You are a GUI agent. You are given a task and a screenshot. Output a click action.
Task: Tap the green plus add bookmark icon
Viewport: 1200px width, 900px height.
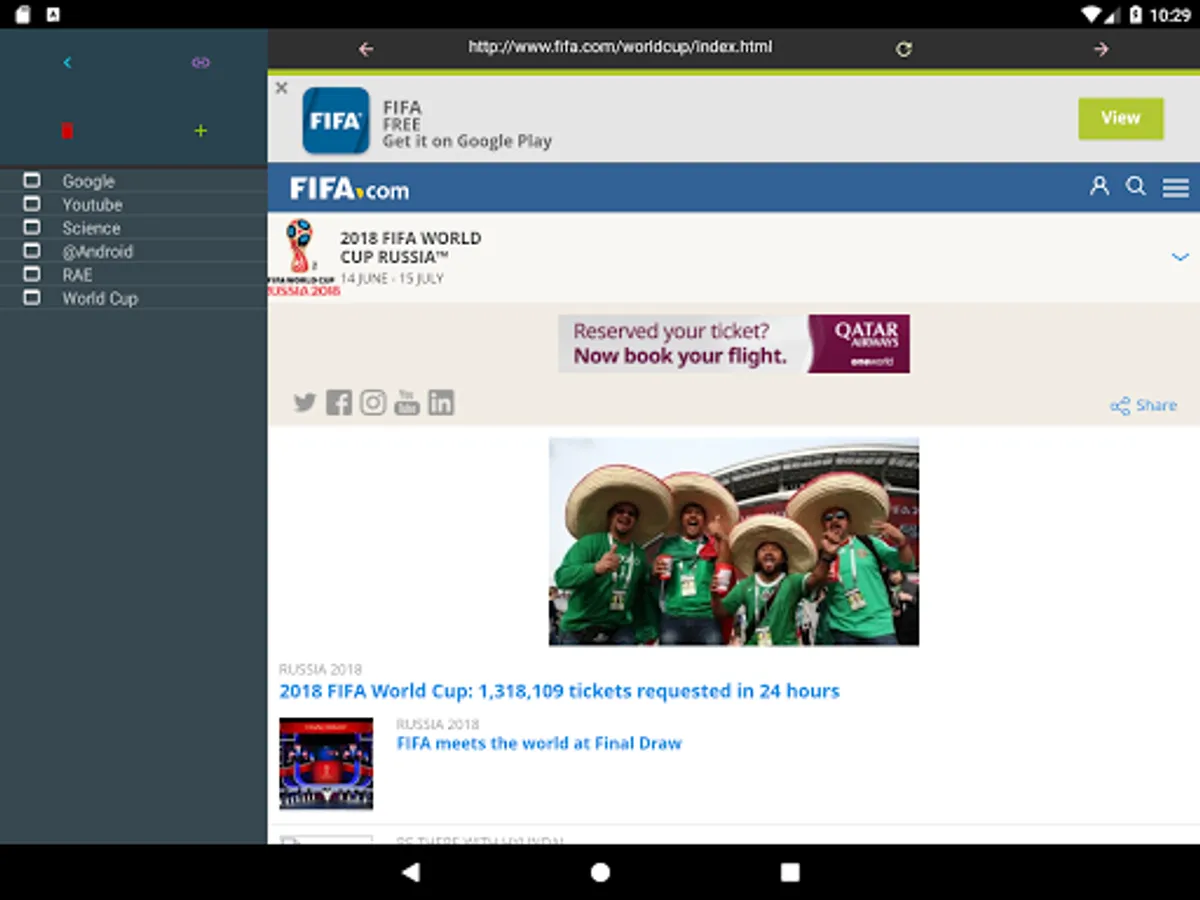[x=201, y=131]
